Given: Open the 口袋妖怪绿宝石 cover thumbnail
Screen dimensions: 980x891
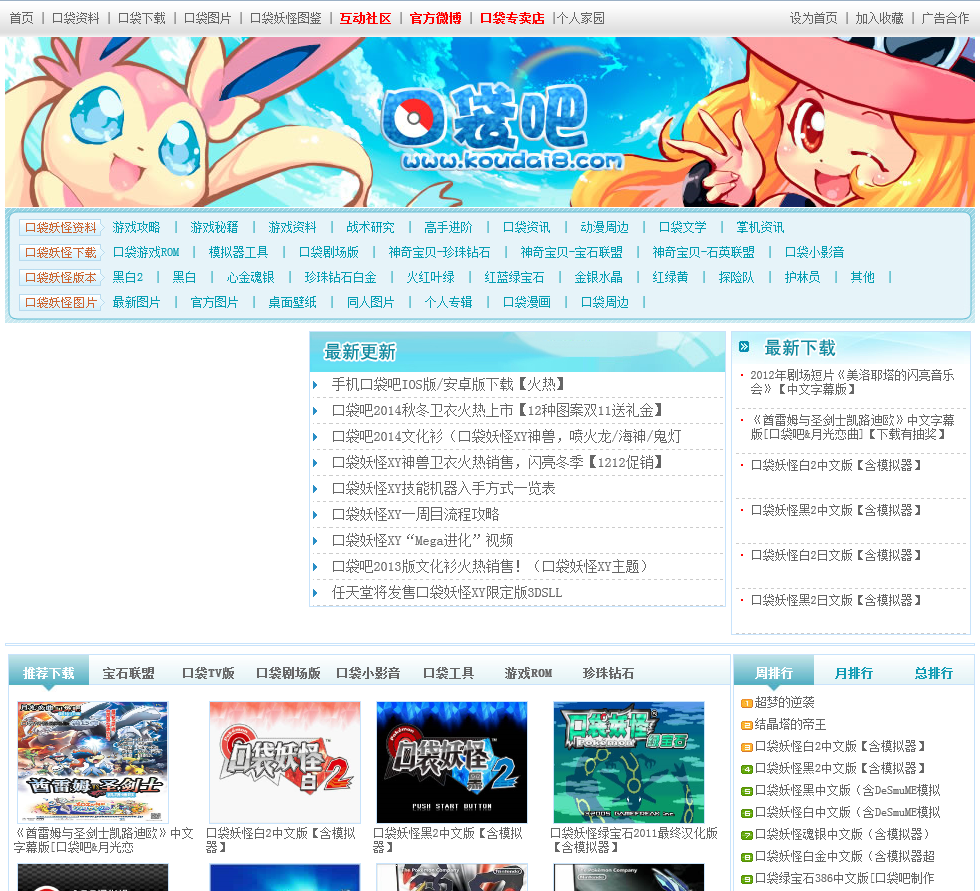Looking at the screenshot, I should click(x=629, y=762).
